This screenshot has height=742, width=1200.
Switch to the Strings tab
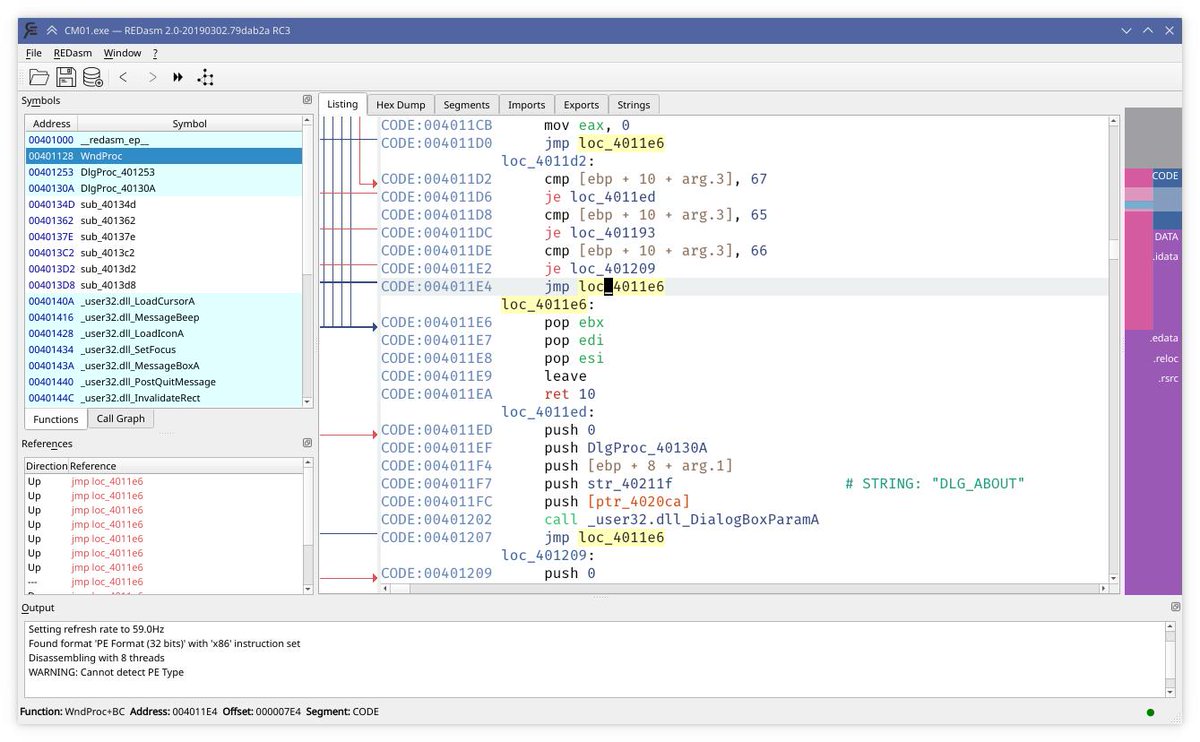pyautogui.click(x=634, y=105)
